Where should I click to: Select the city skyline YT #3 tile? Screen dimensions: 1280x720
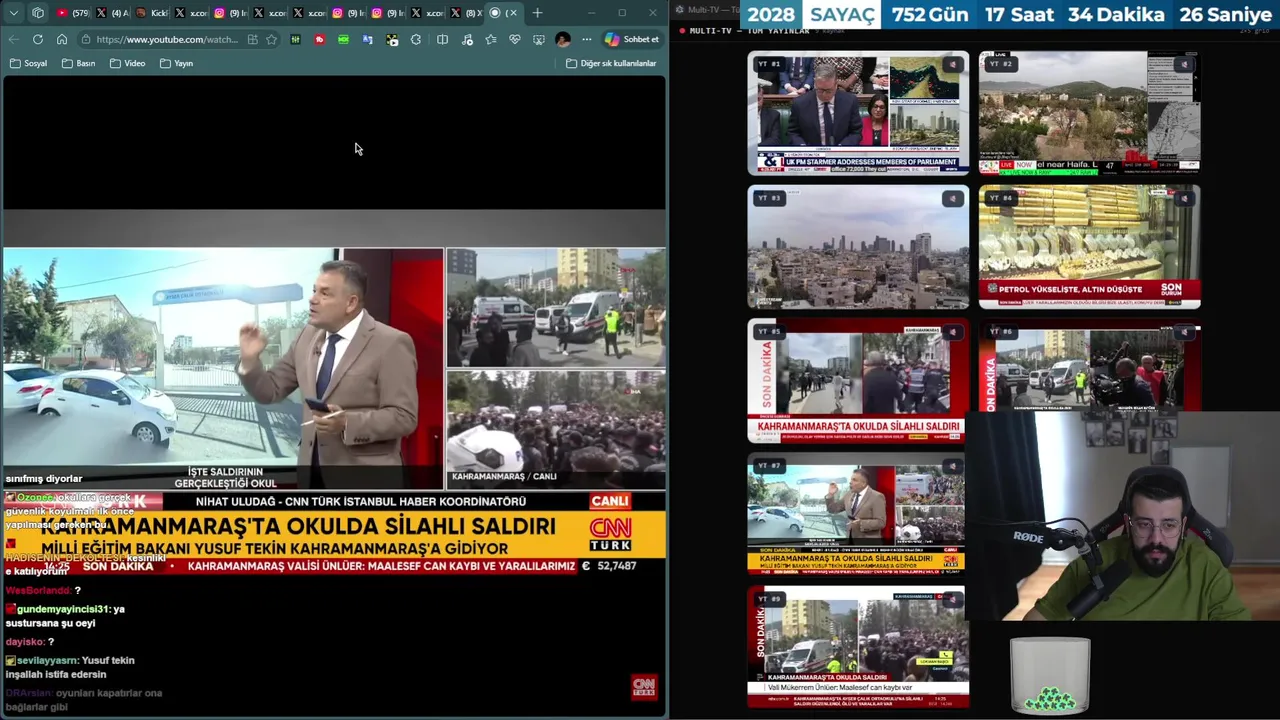(858, 247)
